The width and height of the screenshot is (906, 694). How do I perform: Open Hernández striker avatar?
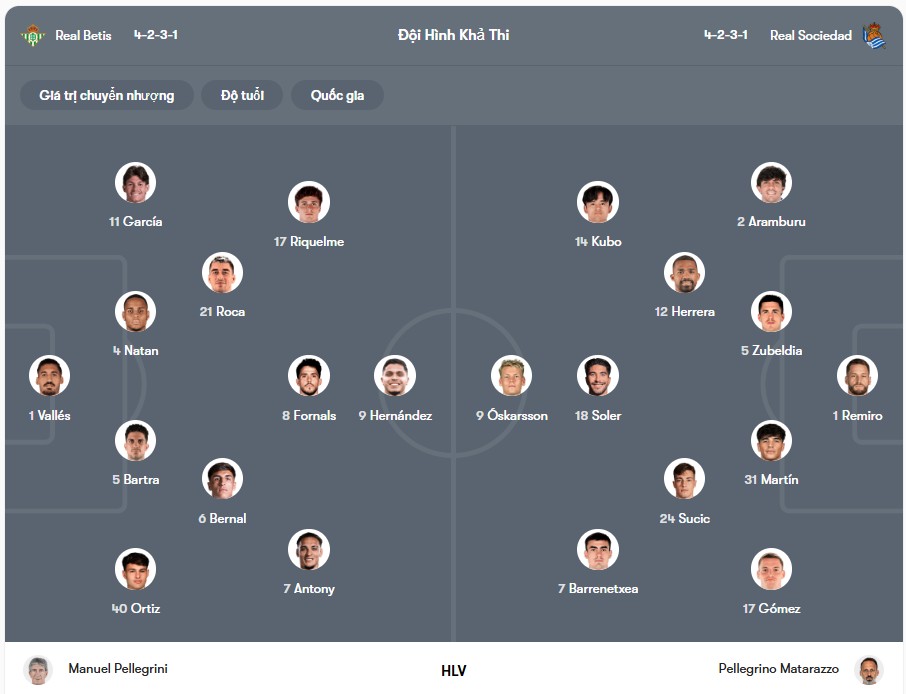(x=395, y=376)
